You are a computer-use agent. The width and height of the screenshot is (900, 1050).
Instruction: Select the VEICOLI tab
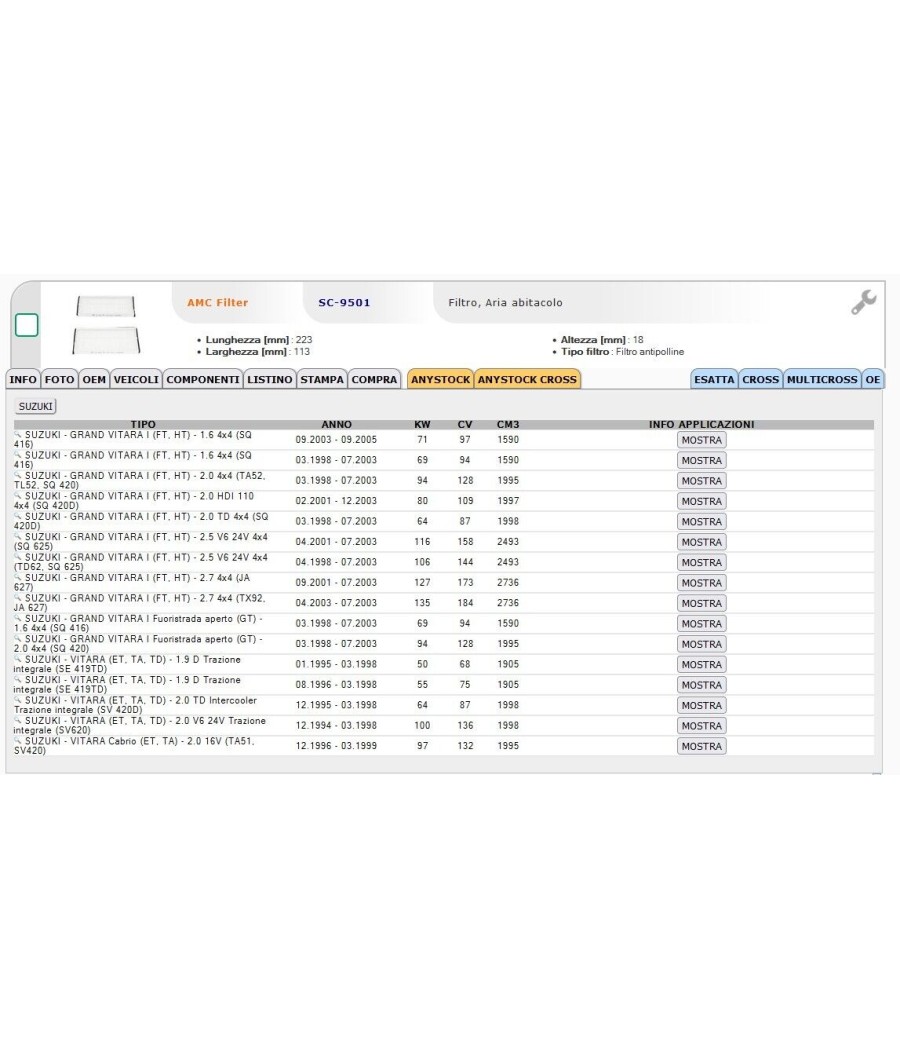coord(136,380)
